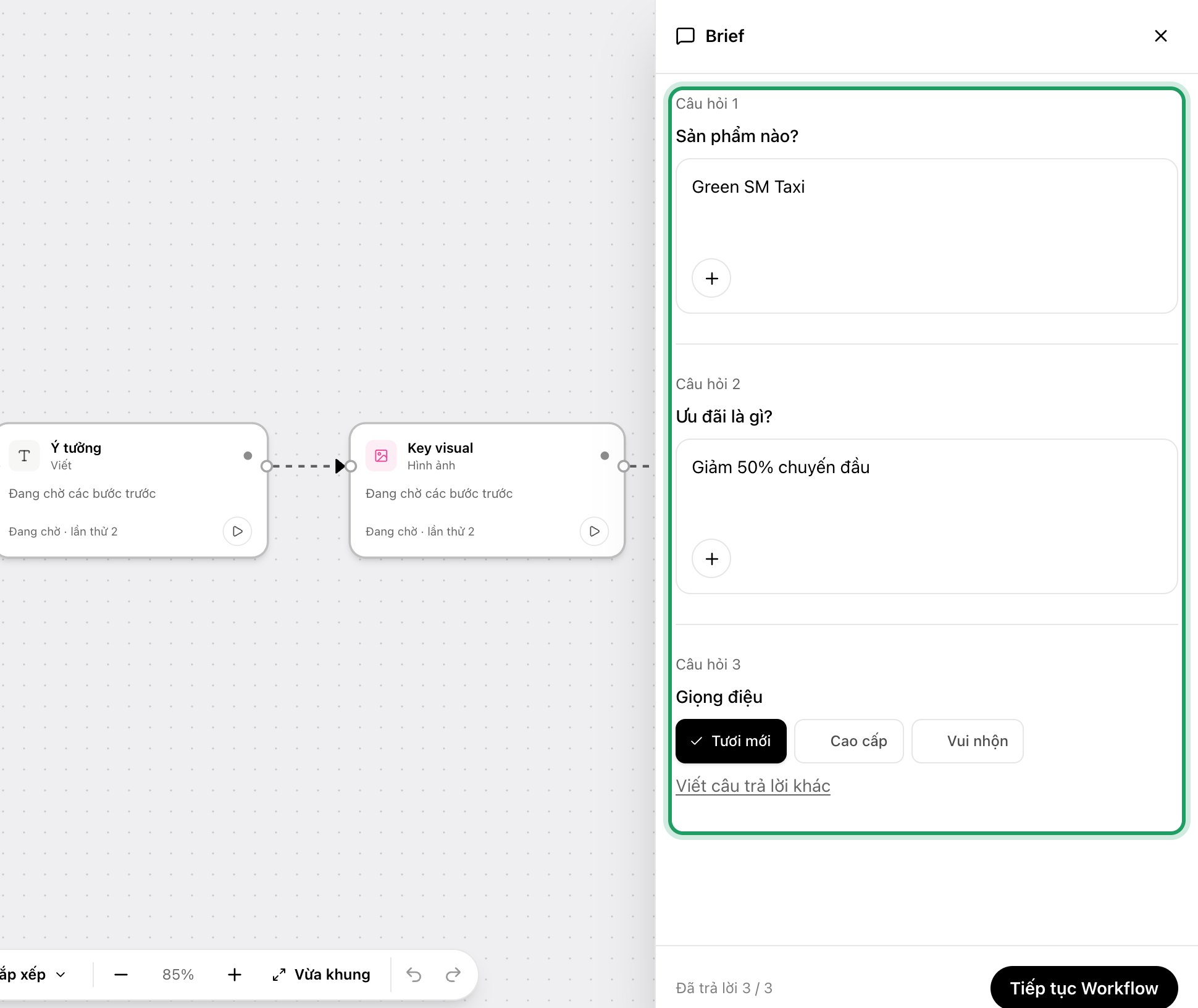Click Vừa khung fit-to-frame button
This screenshot has width=1198, height=1008.
coord(321,975)
